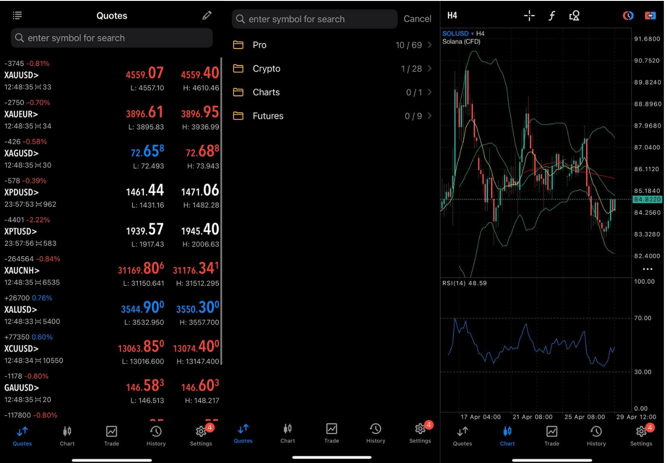The image size is (667, 463).
Task: Open Quotes tab in chart panel bar
Action: click(x=462, y=436)
